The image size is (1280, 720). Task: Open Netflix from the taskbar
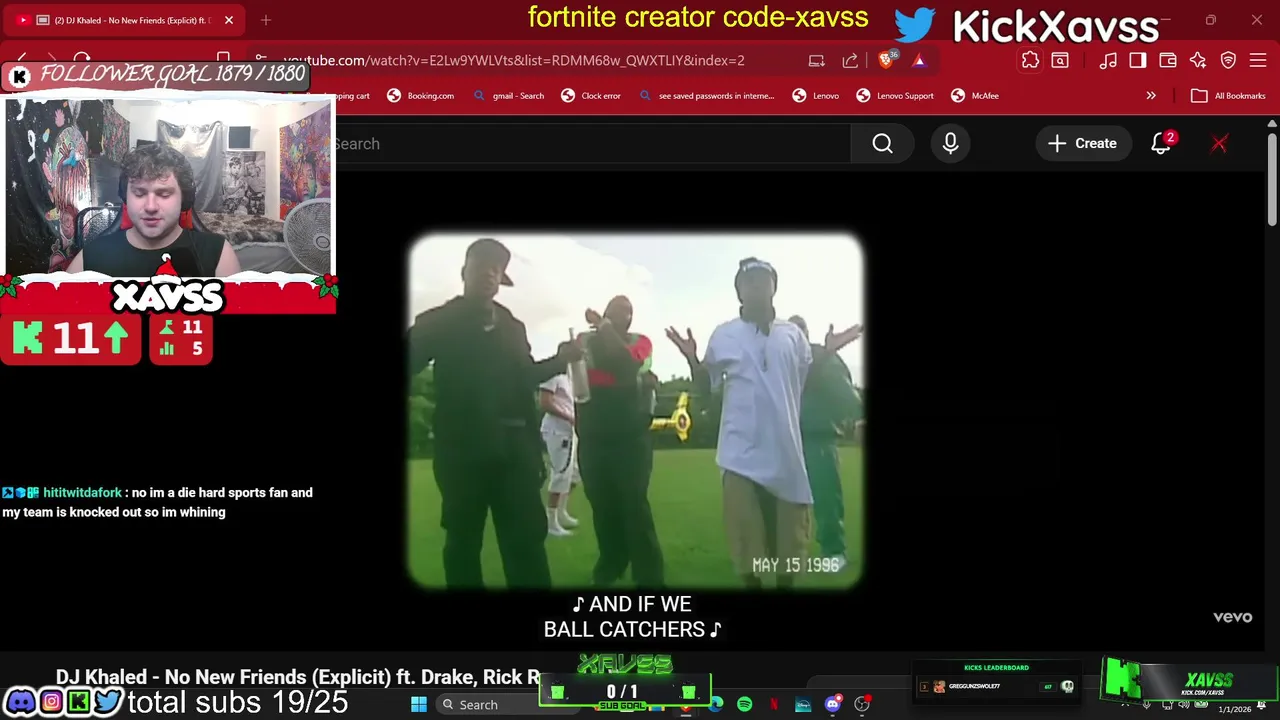pos(773,705)
